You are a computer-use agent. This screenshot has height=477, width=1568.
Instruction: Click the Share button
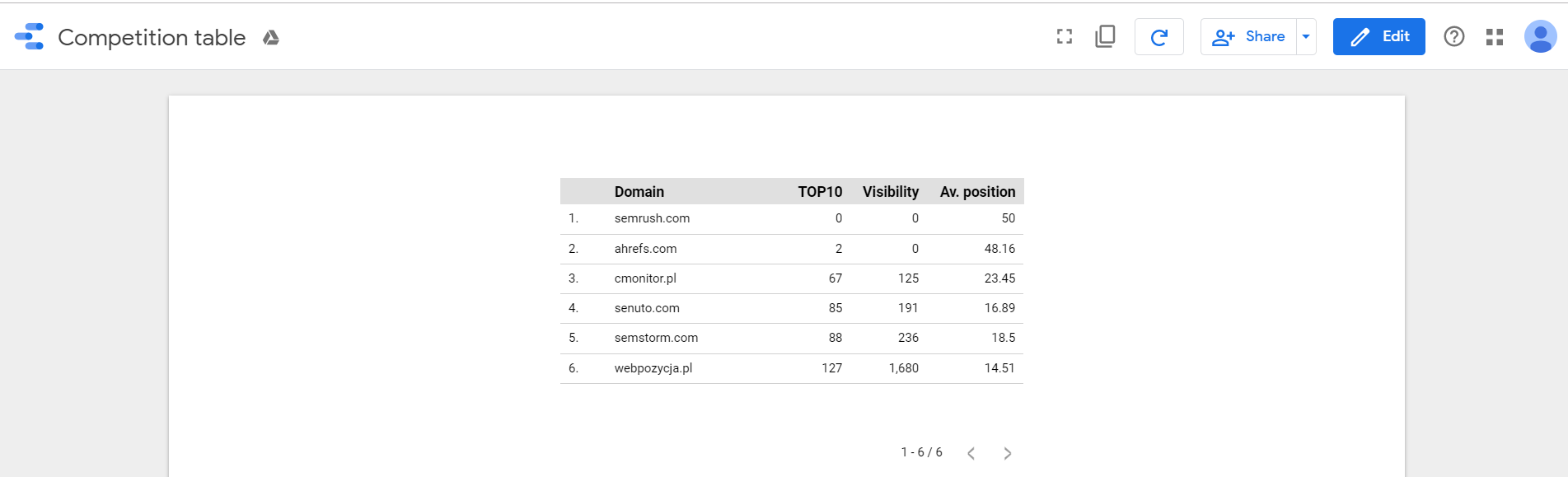[x=1248, y=37]
